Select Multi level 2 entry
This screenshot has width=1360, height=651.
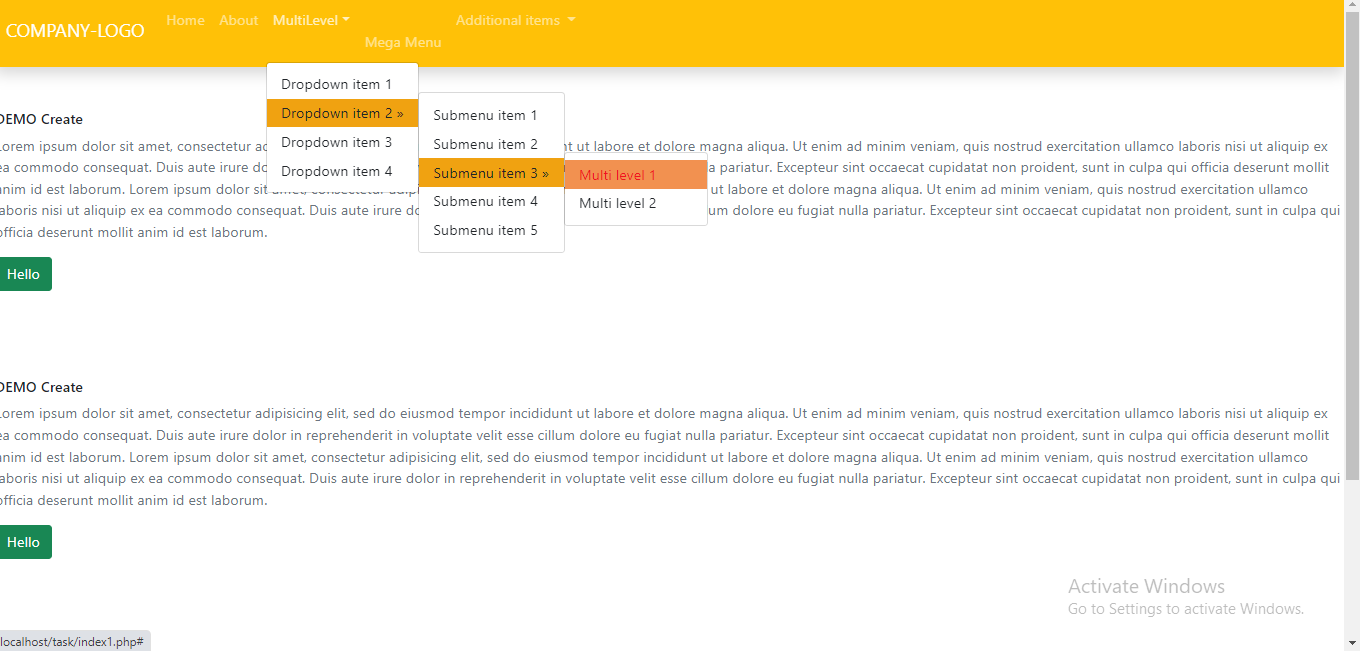coord(617,203)
